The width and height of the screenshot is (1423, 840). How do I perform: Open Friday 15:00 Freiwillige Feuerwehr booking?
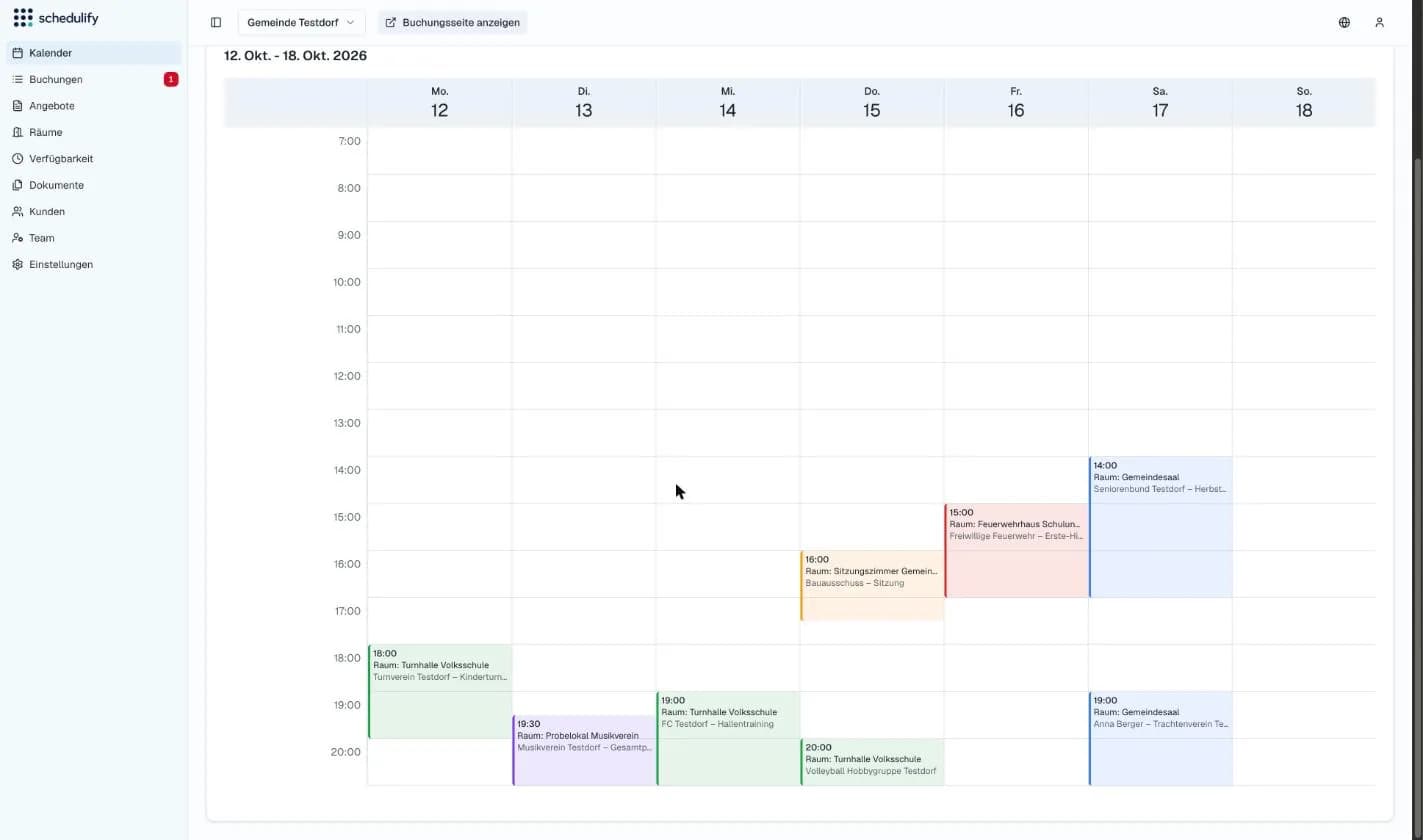[x=1016, y=550]
